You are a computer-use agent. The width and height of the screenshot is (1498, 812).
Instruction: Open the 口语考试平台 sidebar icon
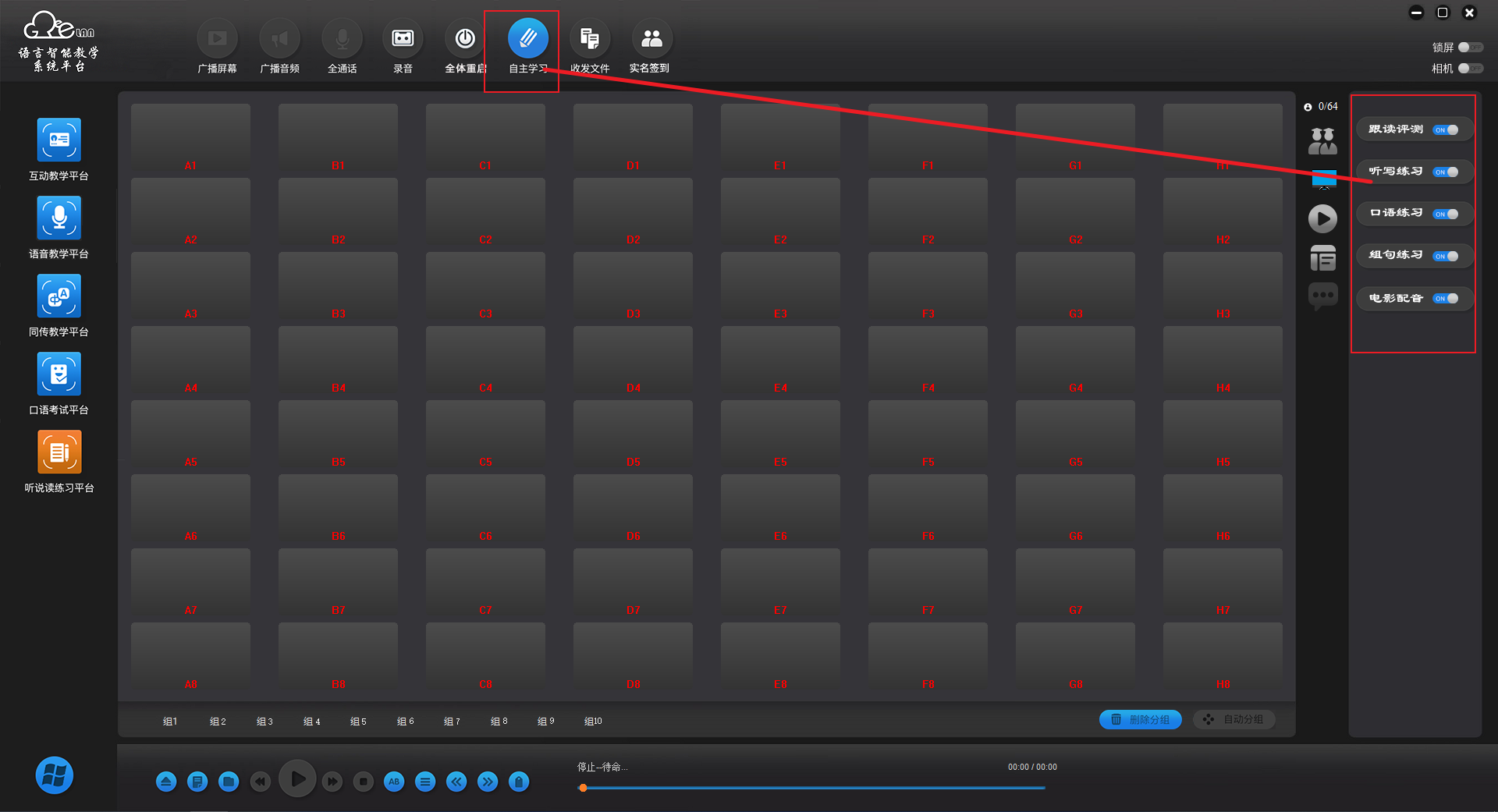[x=59, y=374]
